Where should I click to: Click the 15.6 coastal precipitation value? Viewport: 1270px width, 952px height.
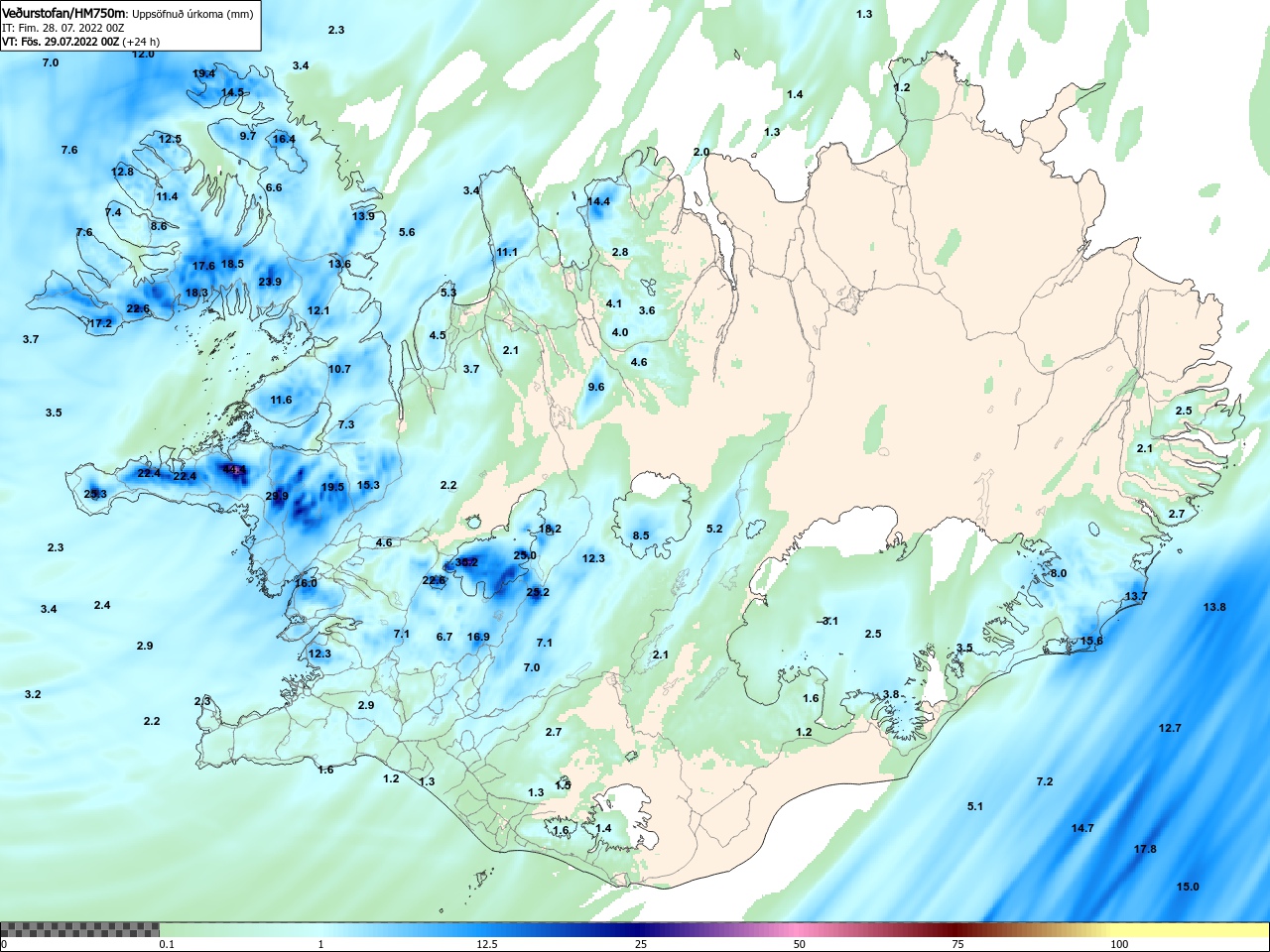(1091, 641)
